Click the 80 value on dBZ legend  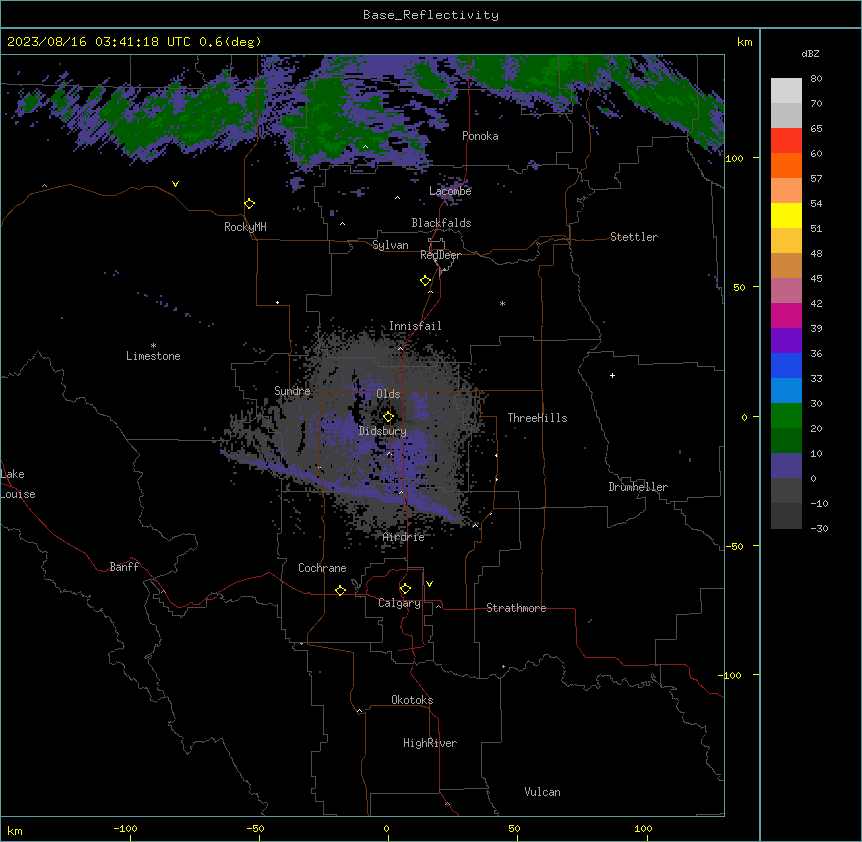(816, 79)
